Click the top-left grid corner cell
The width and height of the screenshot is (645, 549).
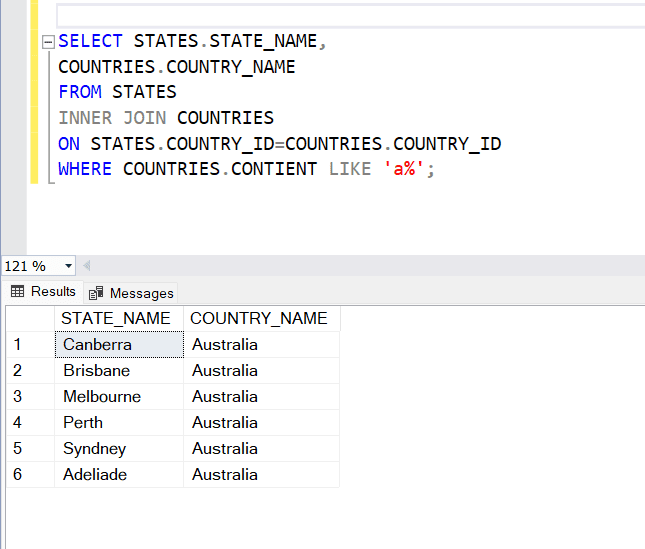(30, 318)
